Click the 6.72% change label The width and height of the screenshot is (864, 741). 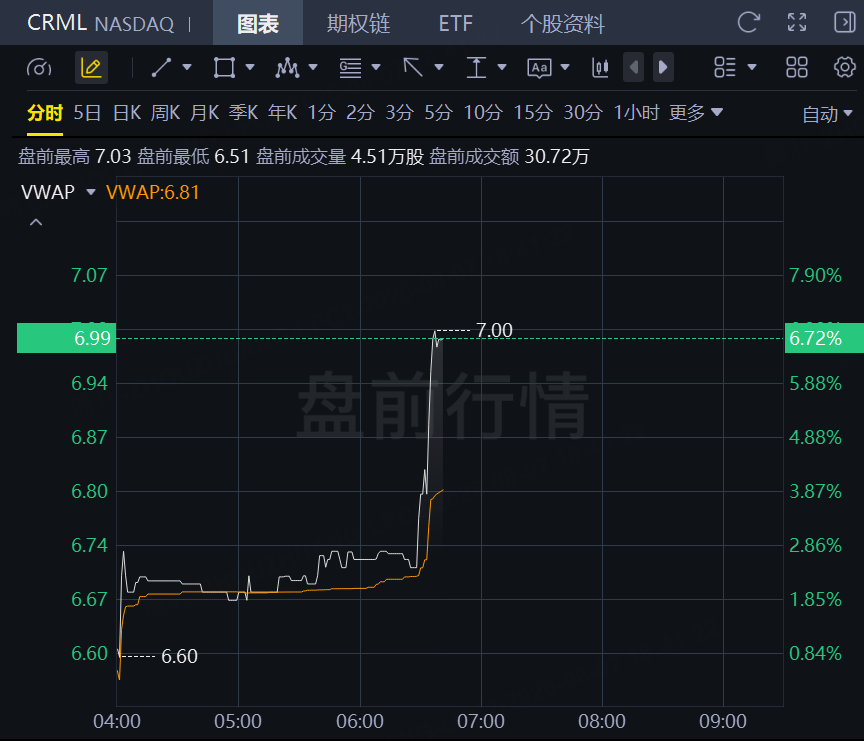tap(824, 338)
